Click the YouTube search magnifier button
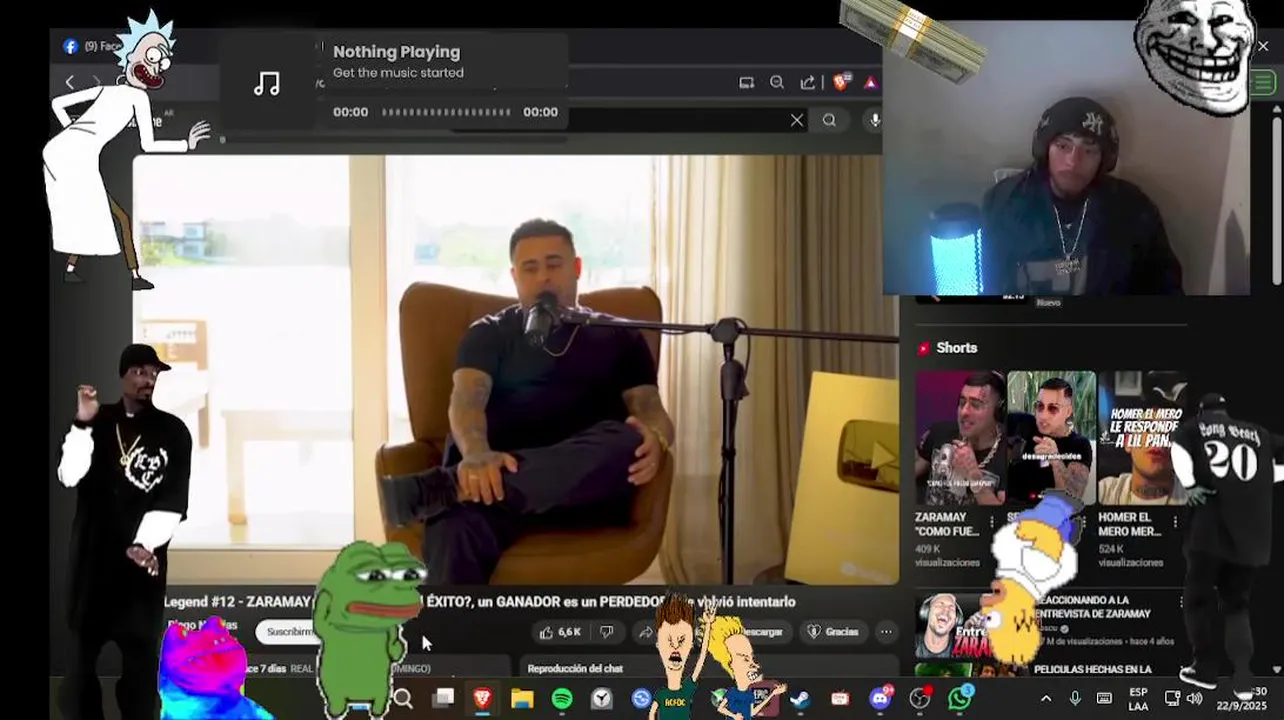The height and width of the screenshot is (720, 1284). 829,120
